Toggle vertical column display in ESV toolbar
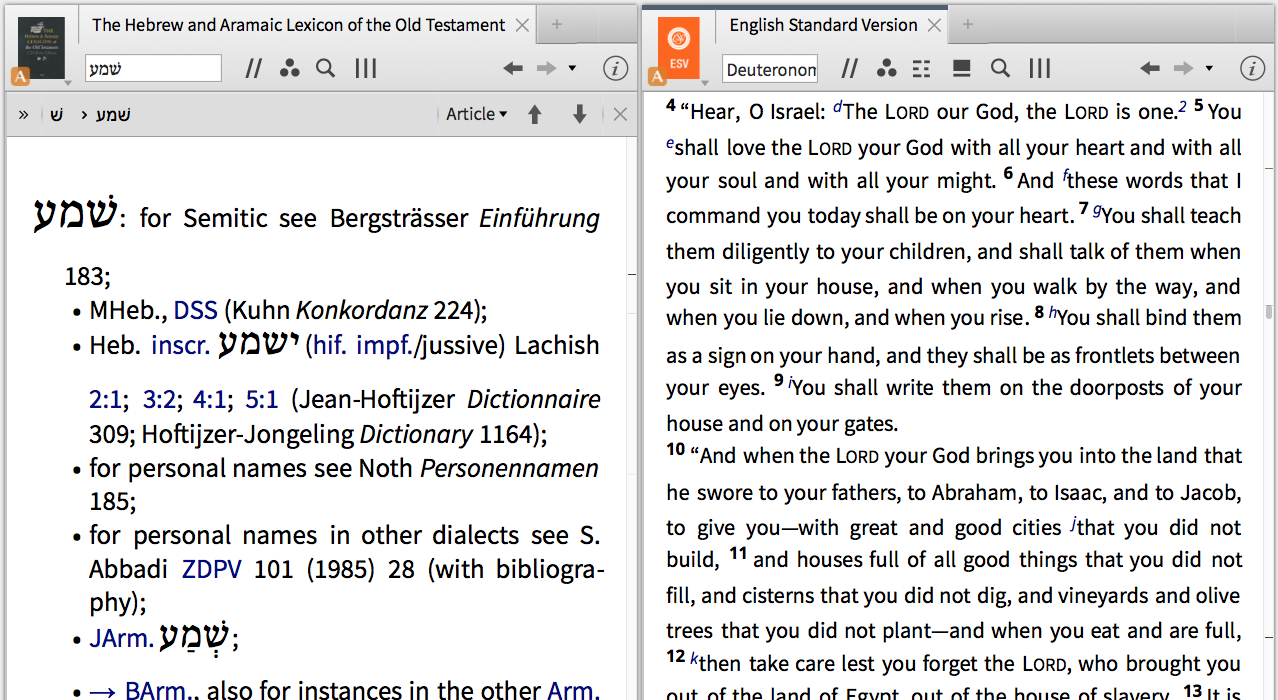The image size is (1278, 700). coord(1039,68)
